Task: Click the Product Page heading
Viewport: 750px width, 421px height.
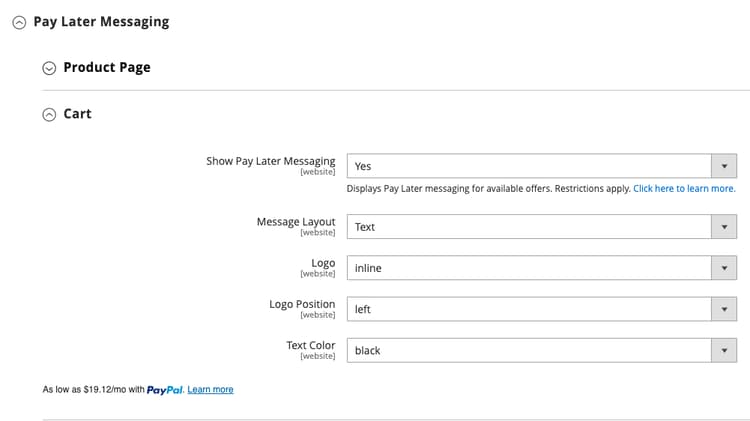Action: [107, 67]
